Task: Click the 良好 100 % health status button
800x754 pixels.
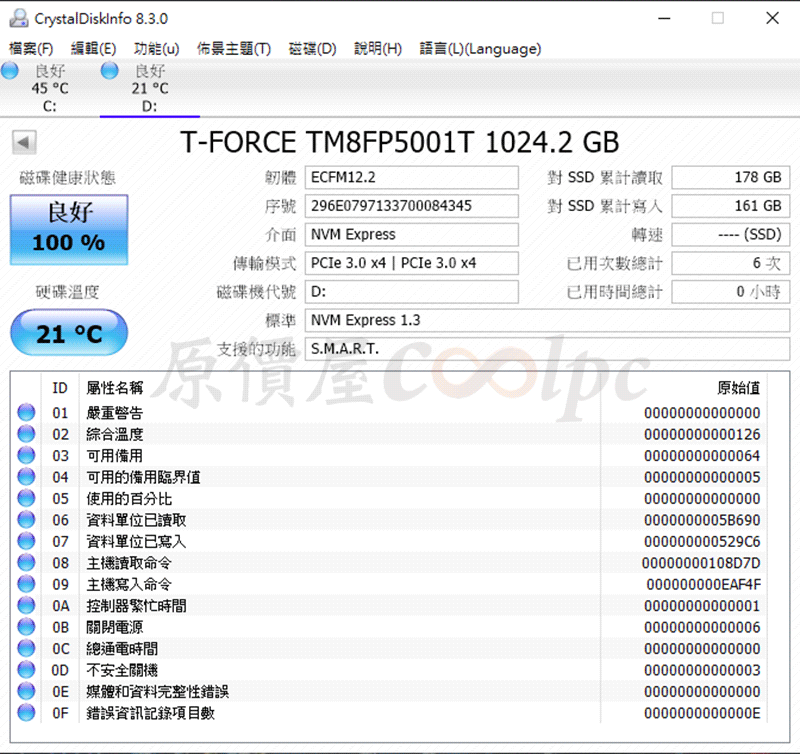Action: point(69,230)
